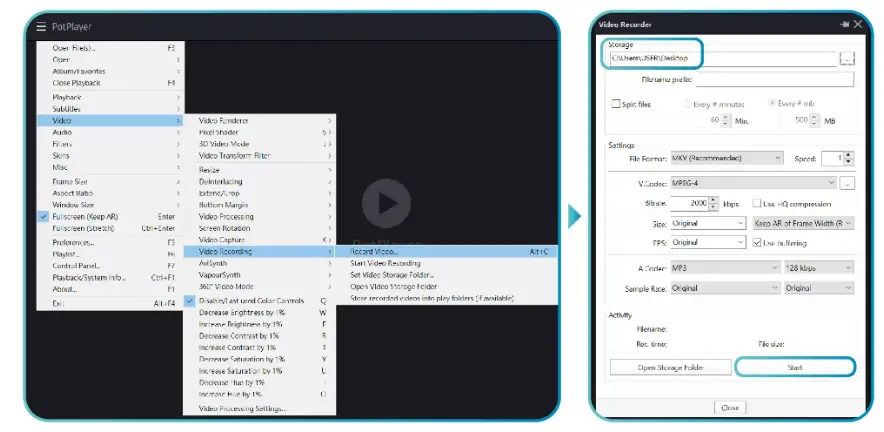Open Control Panel... menu item

tap(110, 266)
